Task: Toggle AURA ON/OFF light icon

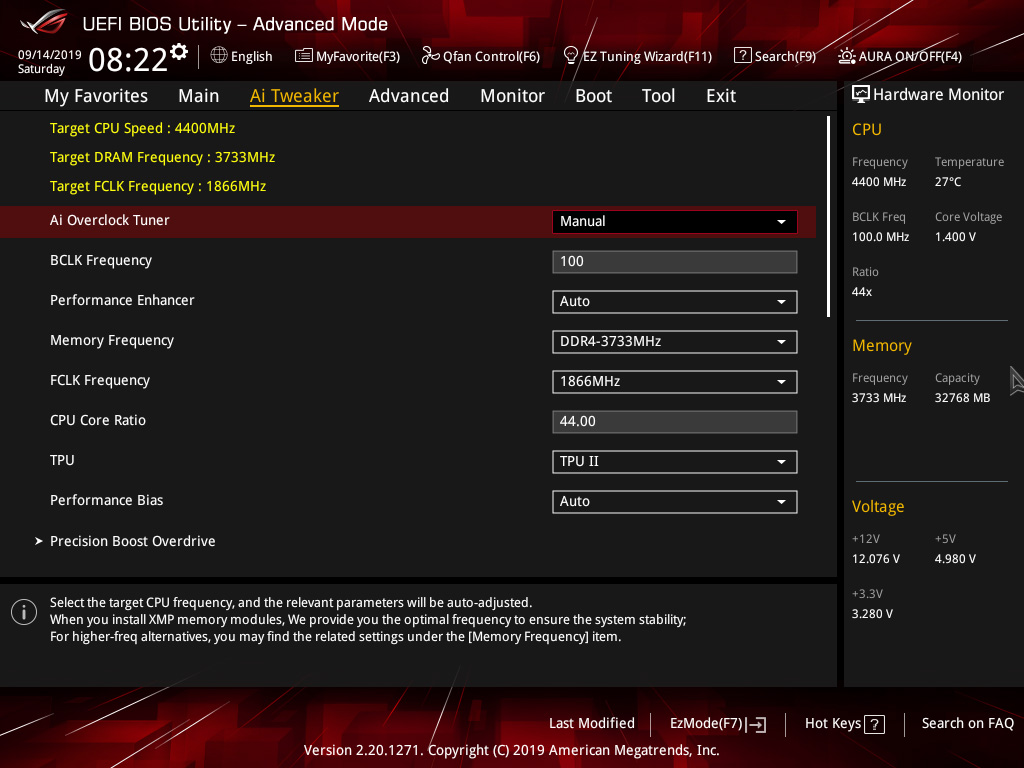Action: point(846,56)
